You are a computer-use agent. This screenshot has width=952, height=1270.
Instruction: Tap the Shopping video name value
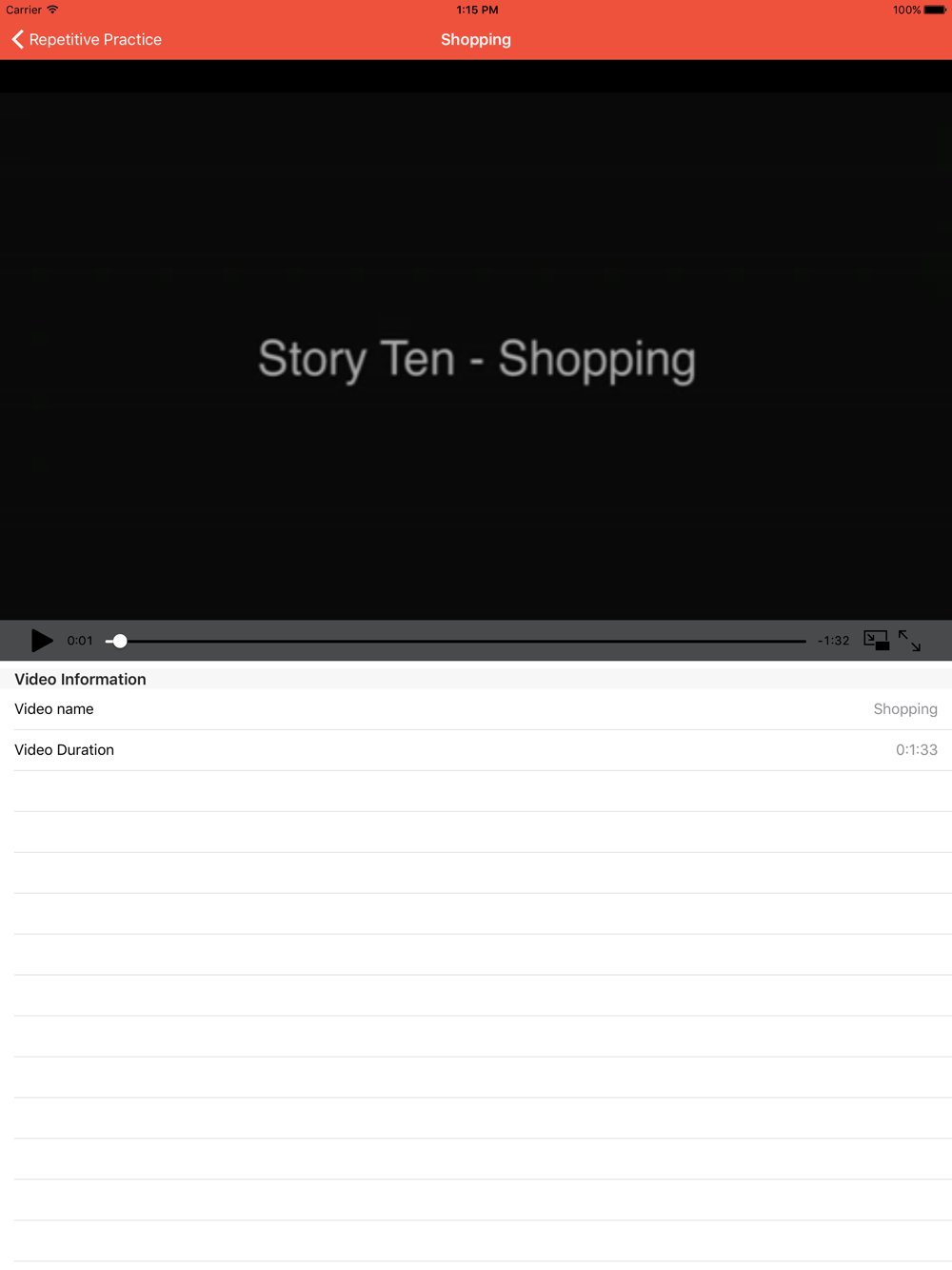905,709
